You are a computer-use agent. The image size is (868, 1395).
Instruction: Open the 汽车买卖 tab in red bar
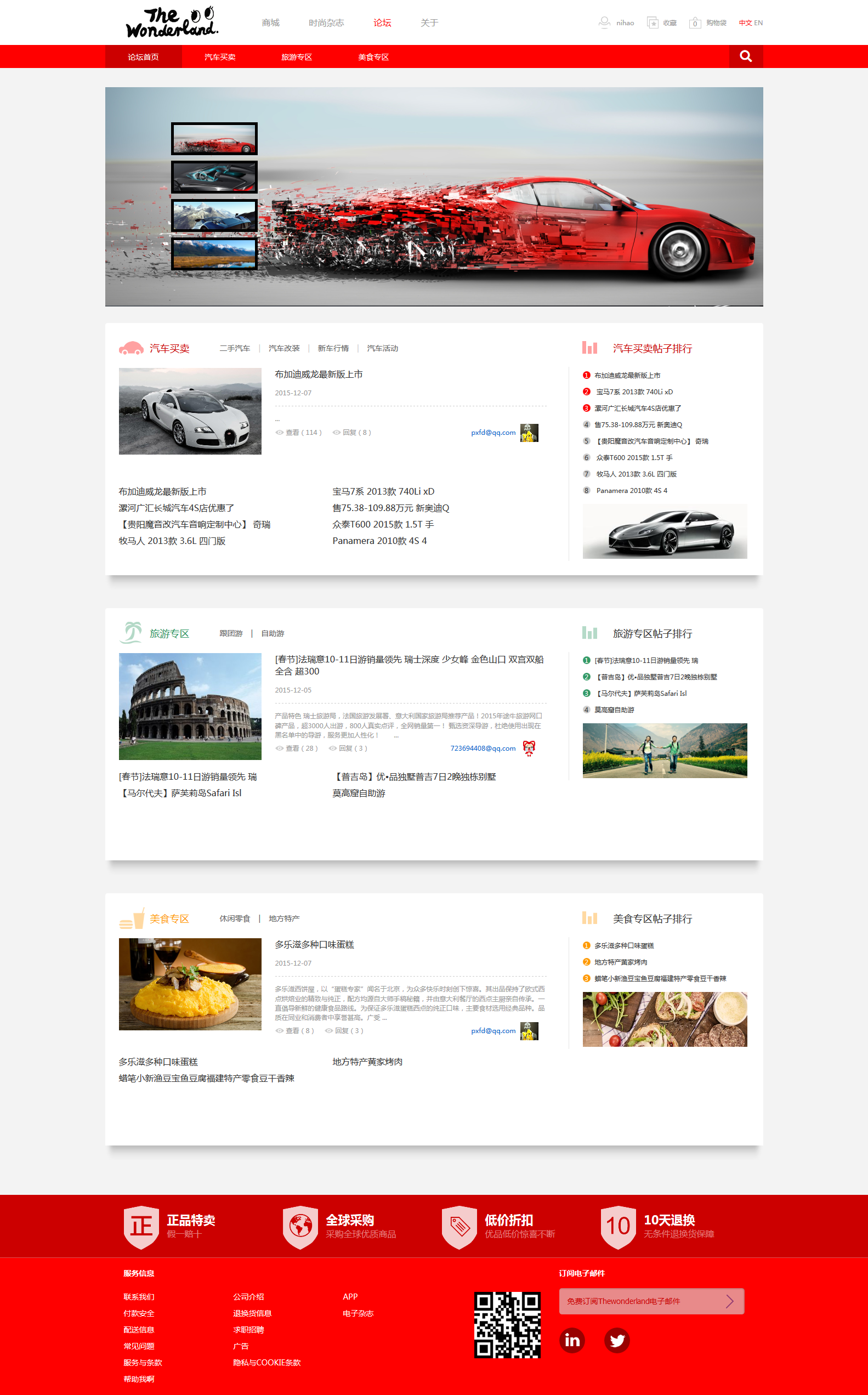coord(220,57)
